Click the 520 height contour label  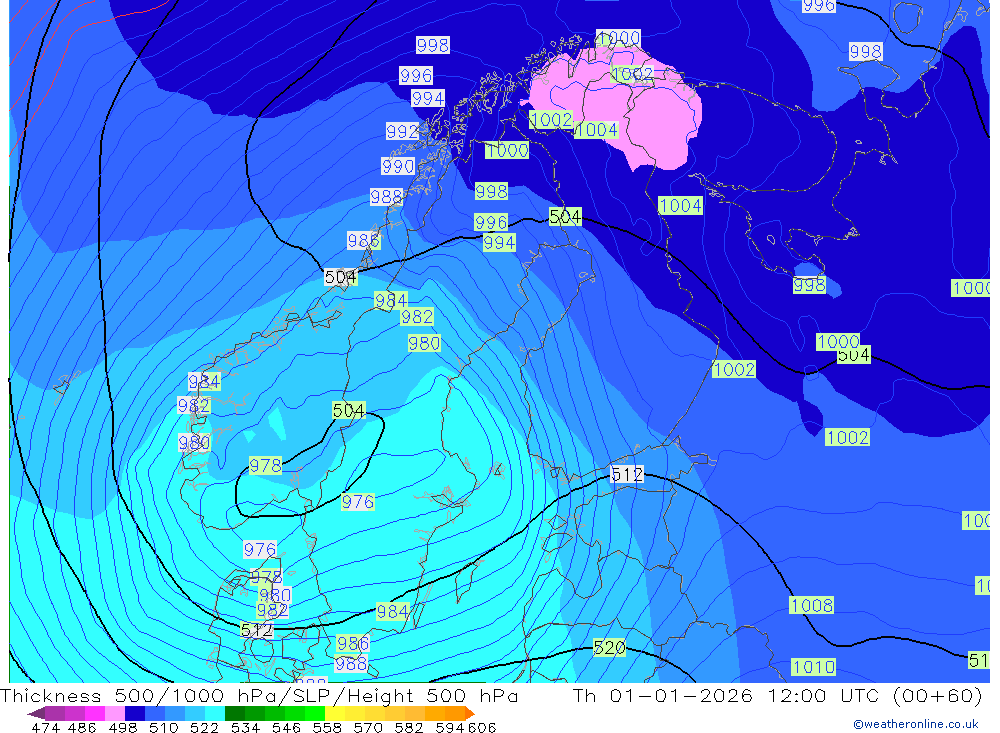[x=609, y=648]
